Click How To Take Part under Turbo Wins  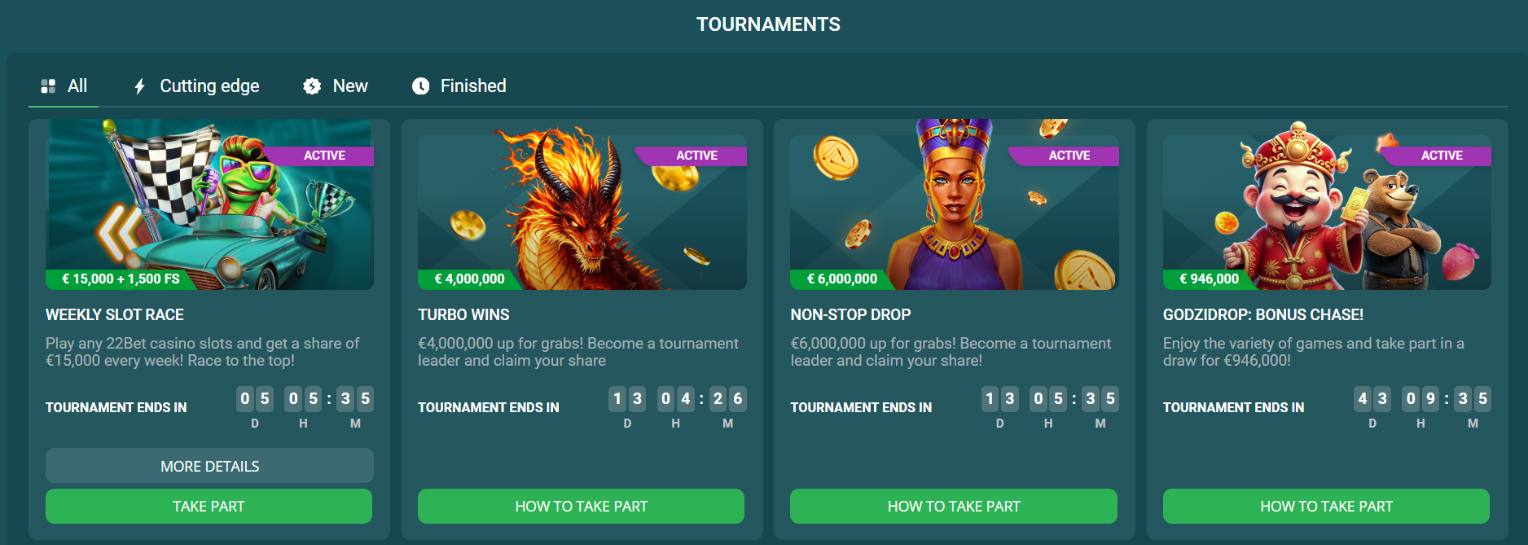(x=581, y=506)
